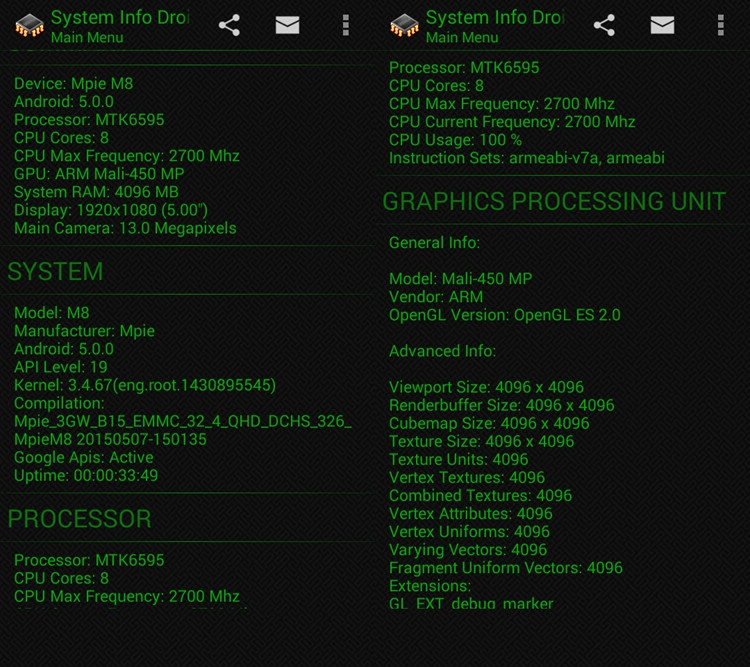750x667 pixels.
Task: Open the three-dot overflow menu in right screen
Action: tap(720, 25)
